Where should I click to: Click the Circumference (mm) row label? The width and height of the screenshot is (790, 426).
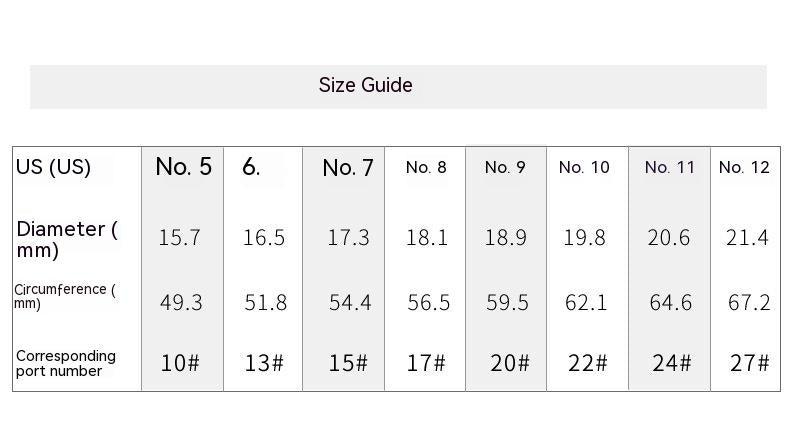[64, 296]
